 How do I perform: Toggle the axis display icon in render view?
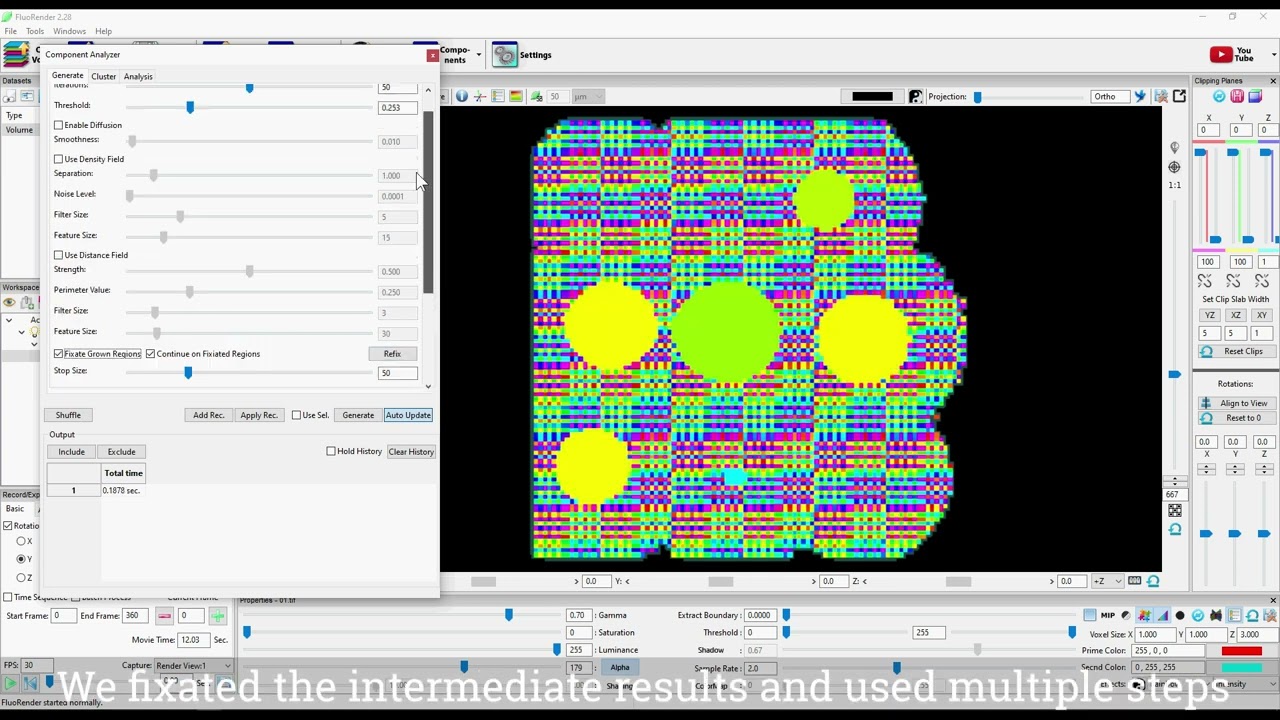point(479,96)
